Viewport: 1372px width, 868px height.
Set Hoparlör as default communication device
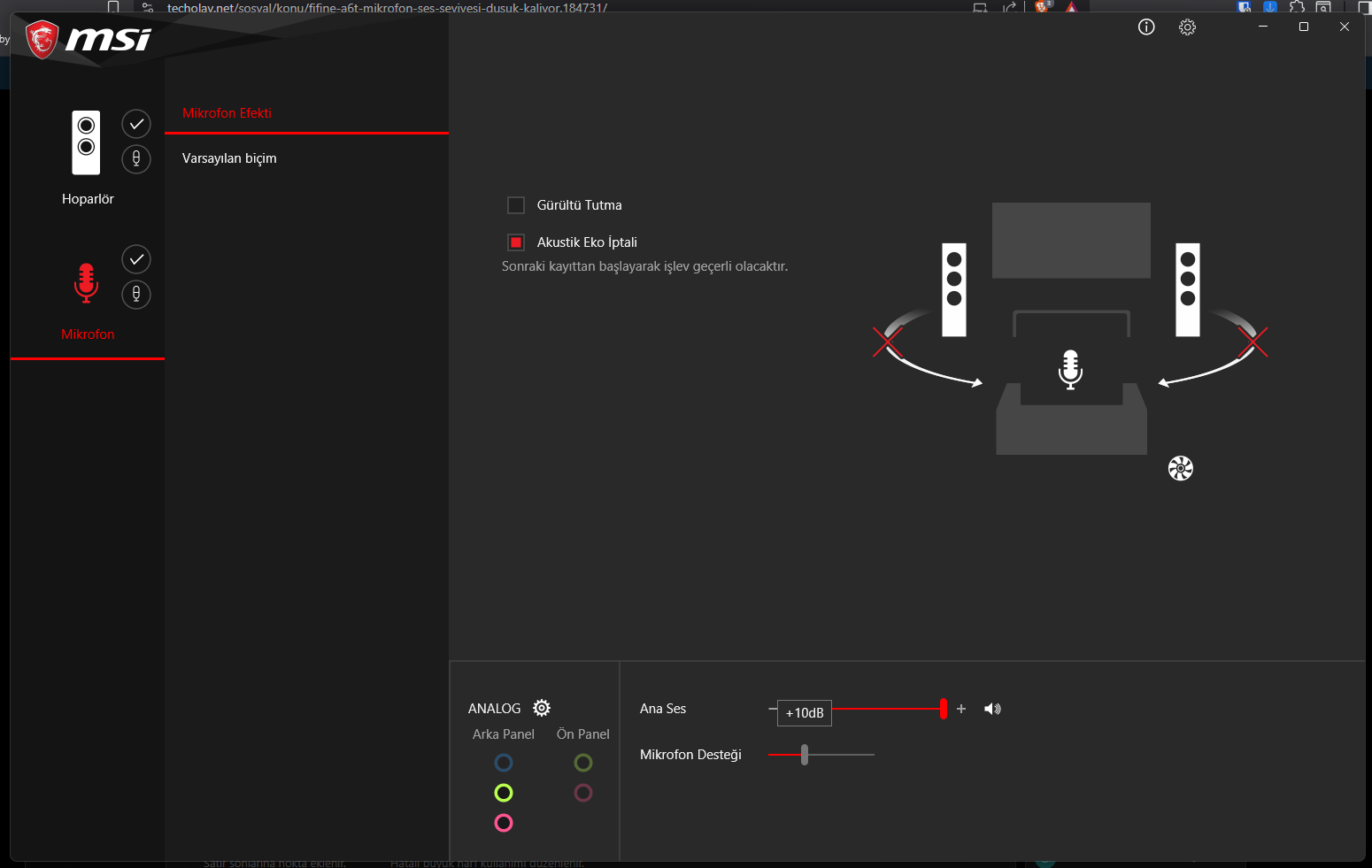point(136,159)
